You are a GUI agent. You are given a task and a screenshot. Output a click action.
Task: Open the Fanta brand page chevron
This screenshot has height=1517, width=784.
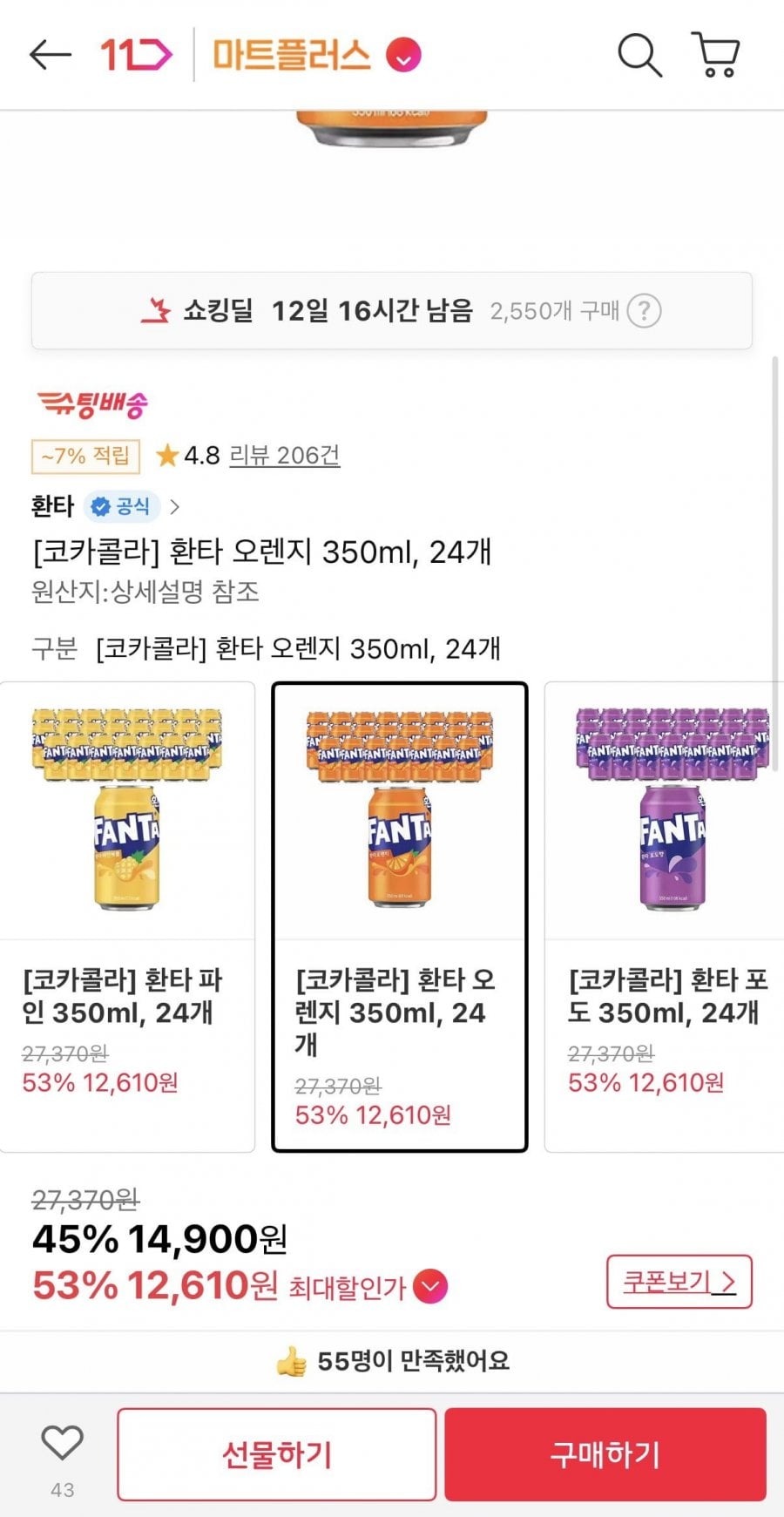point(175,506)
